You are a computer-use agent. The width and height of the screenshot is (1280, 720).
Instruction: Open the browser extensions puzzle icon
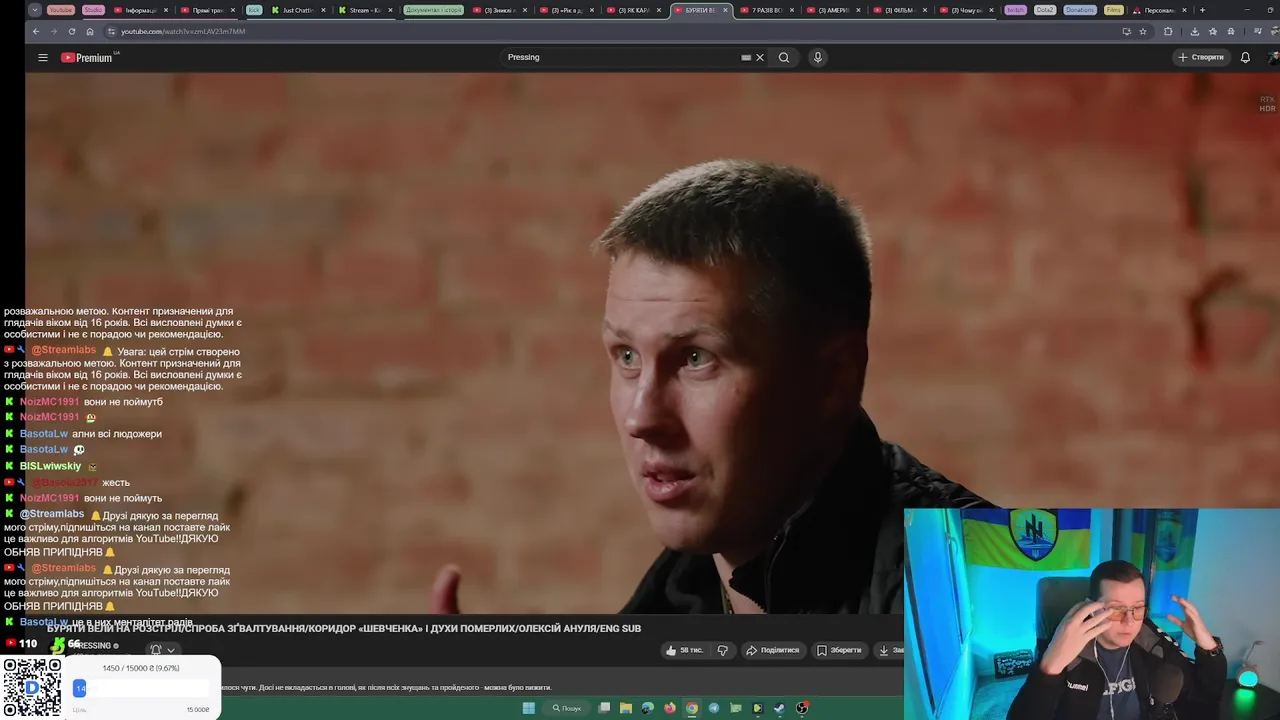(x=1168, y=31)
